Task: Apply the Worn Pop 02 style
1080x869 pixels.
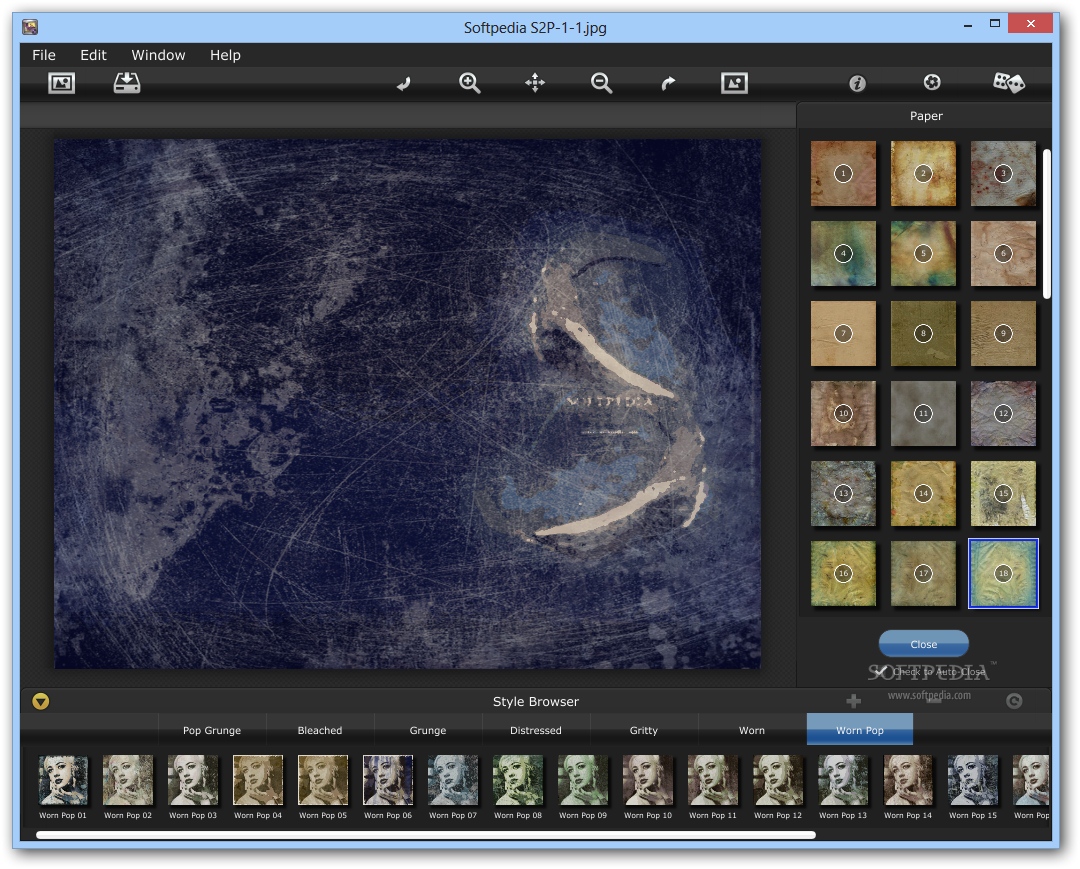Action: 127,780
